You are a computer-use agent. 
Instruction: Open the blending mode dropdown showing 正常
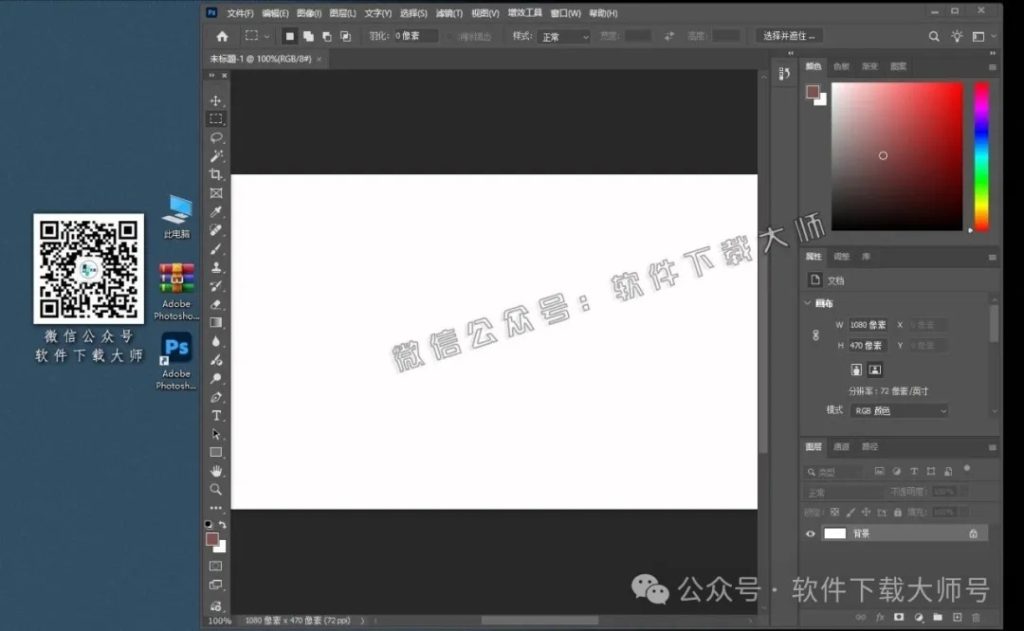[830, 491]
